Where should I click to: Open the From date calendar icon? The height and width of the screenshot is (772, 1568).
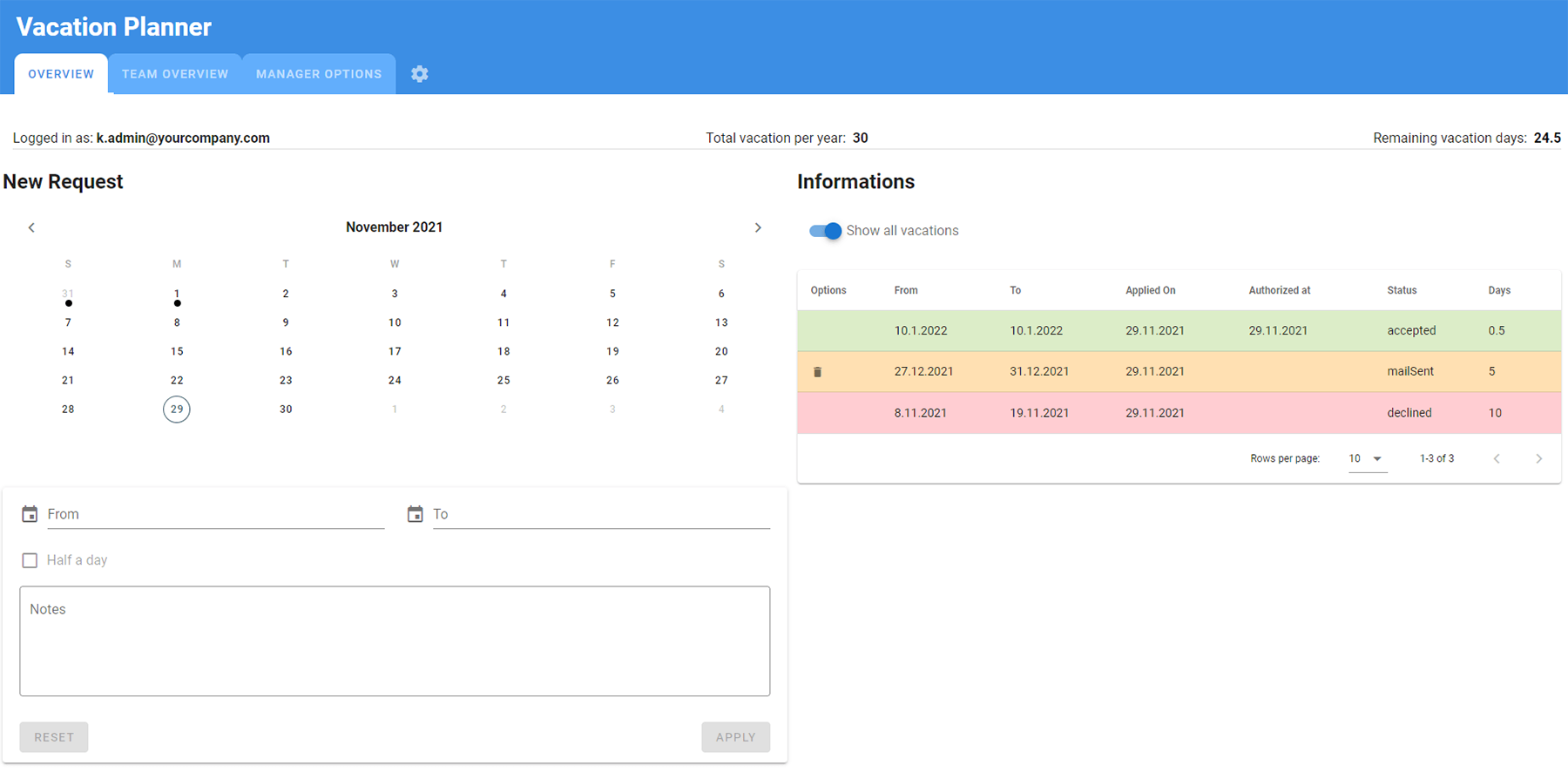pos(30,514)
